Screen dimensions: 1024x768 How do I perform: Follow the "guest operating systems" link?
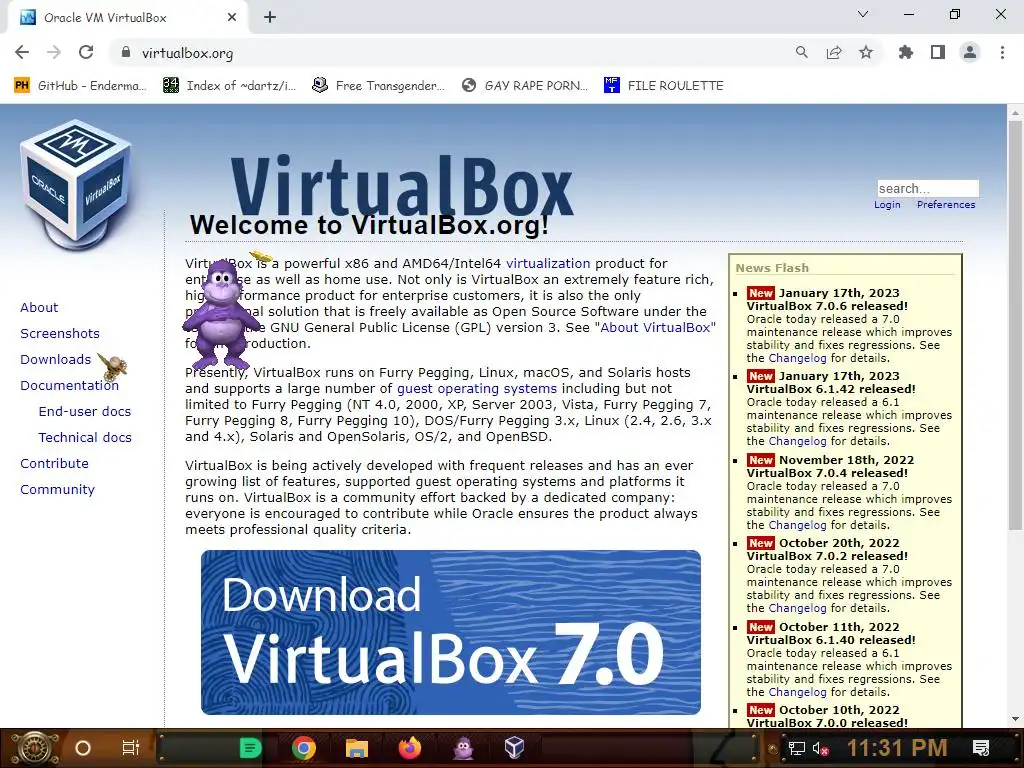click(477, 389)
